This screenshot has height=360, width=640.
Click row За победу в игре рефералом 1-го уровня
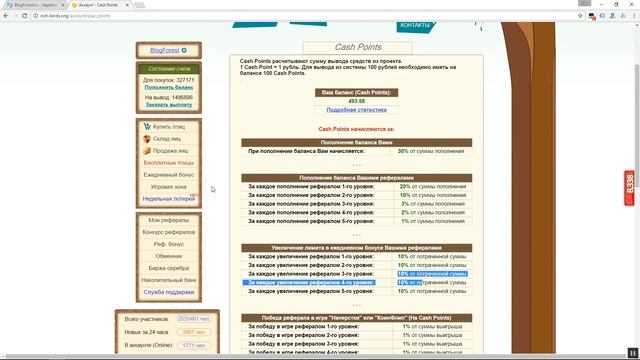pyautogui.click(x=356, y=327)
